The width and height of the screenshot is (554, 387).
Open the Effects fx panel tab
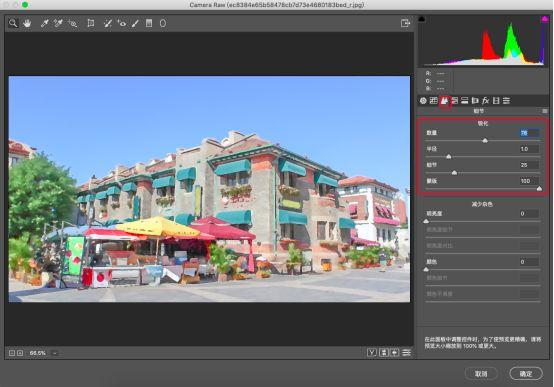pos(485,101)
